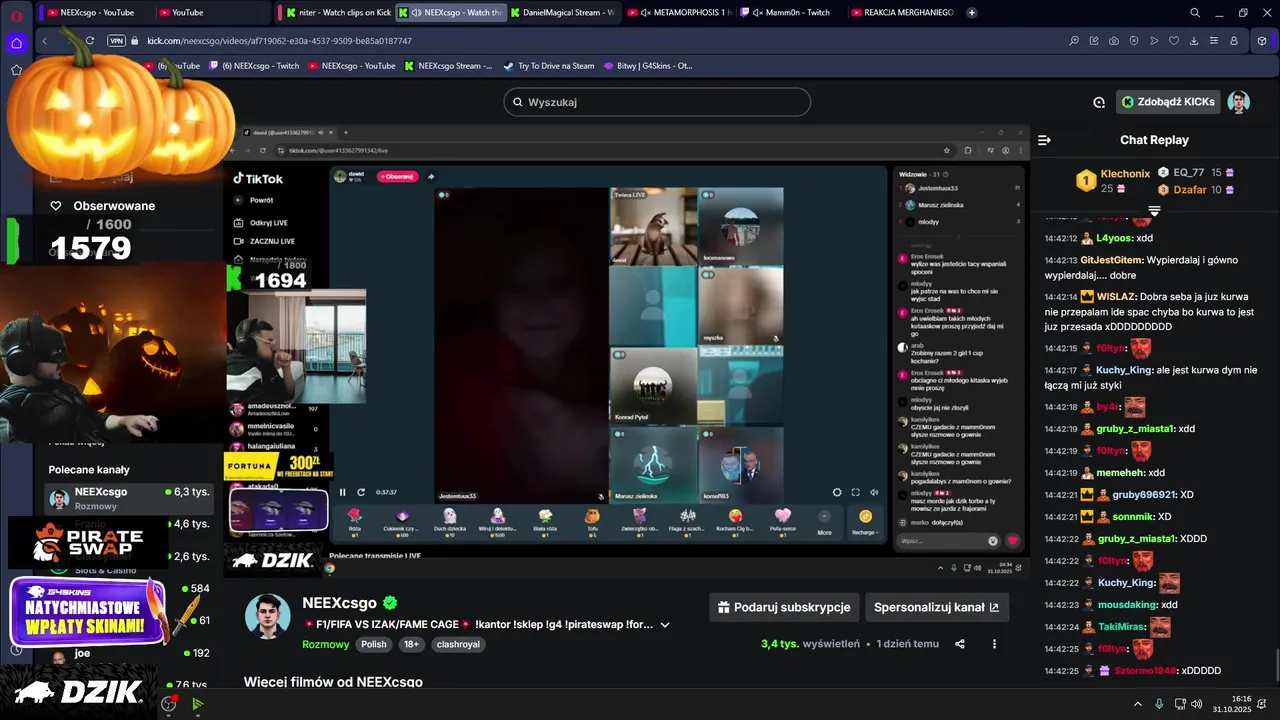Open Kick notifications bubble icon
The width and height of the screenshot is (1280, 720).
[x=1099, y=102]
